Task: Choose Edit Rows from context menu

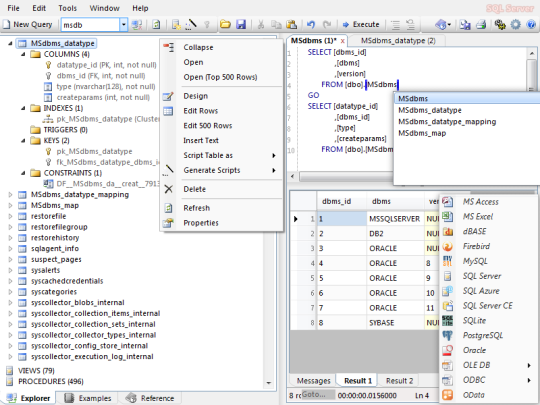Action: 200,111
